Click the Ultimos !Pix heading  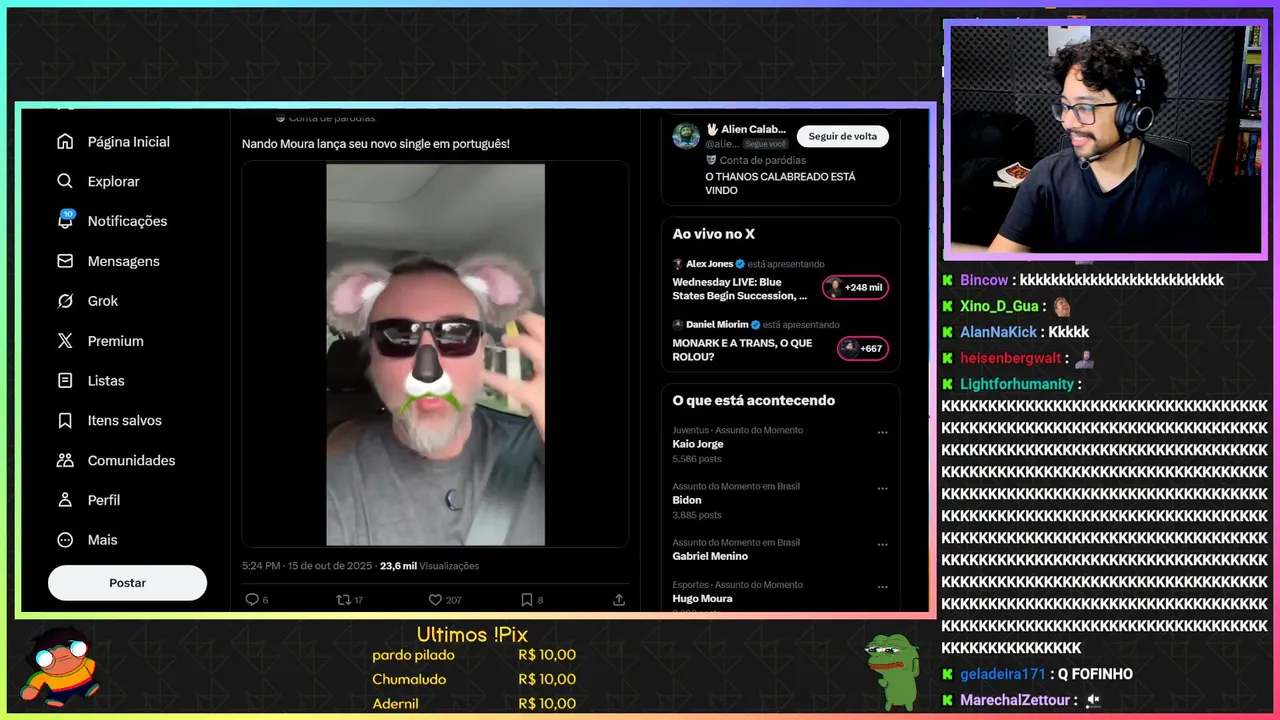coord(472,634)
